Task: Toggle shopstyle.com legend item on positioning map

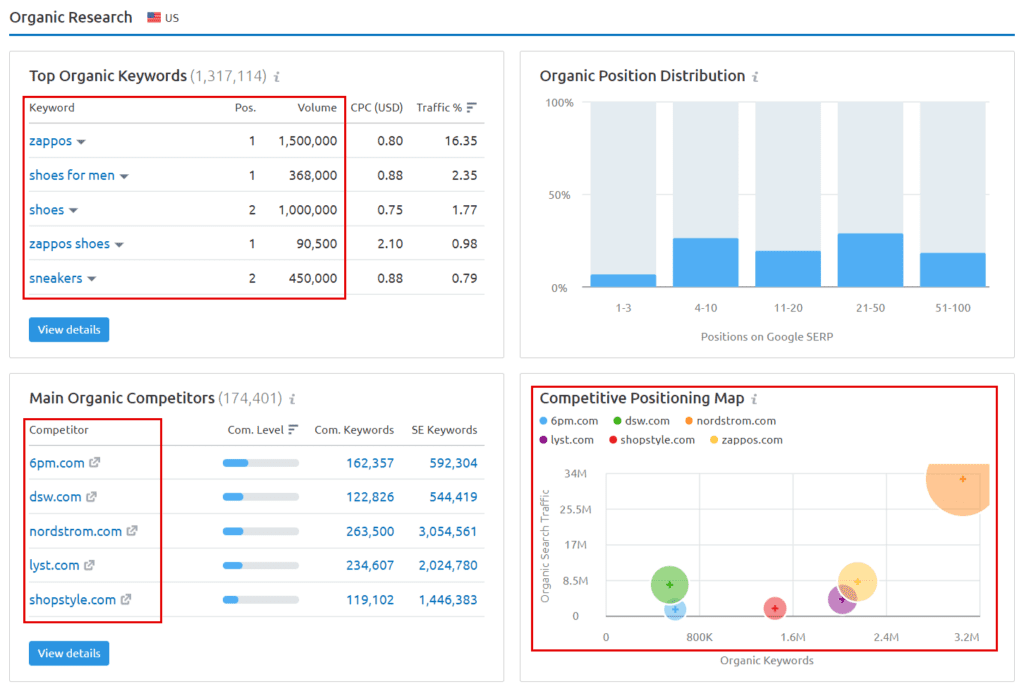Action: [x=652, y=440]
